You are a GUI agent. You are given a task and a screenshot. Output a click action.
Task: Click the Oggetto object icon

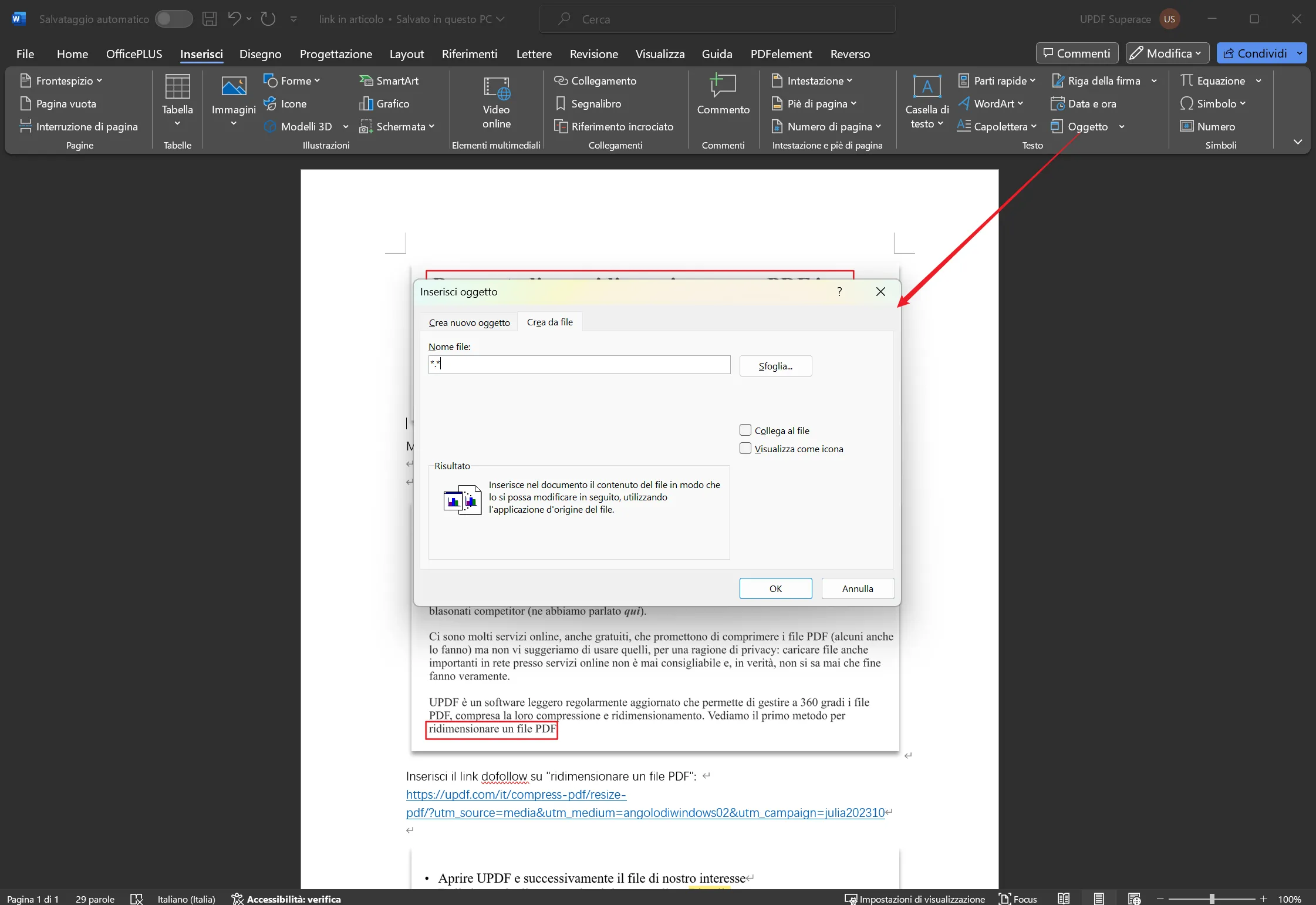1057,126
